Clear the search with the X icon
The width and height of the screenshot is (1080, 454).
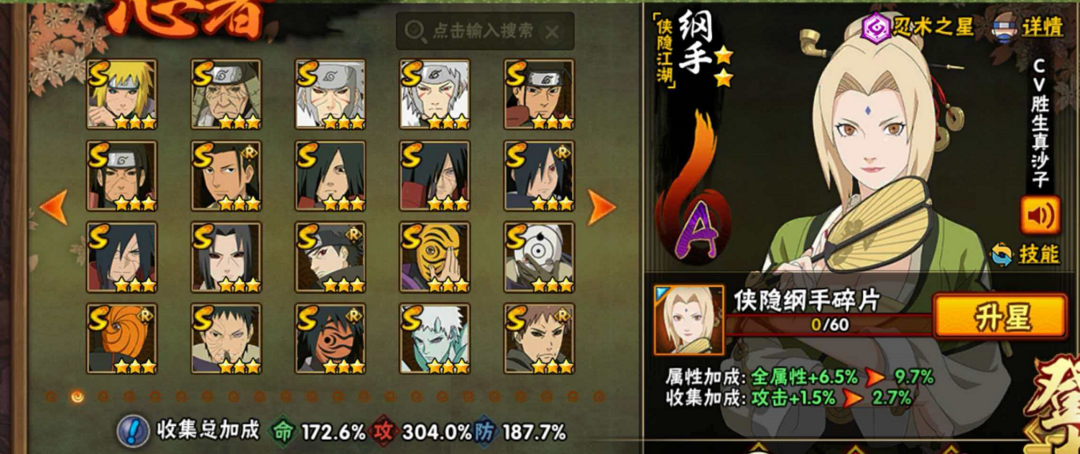click(x=552, y=31)
